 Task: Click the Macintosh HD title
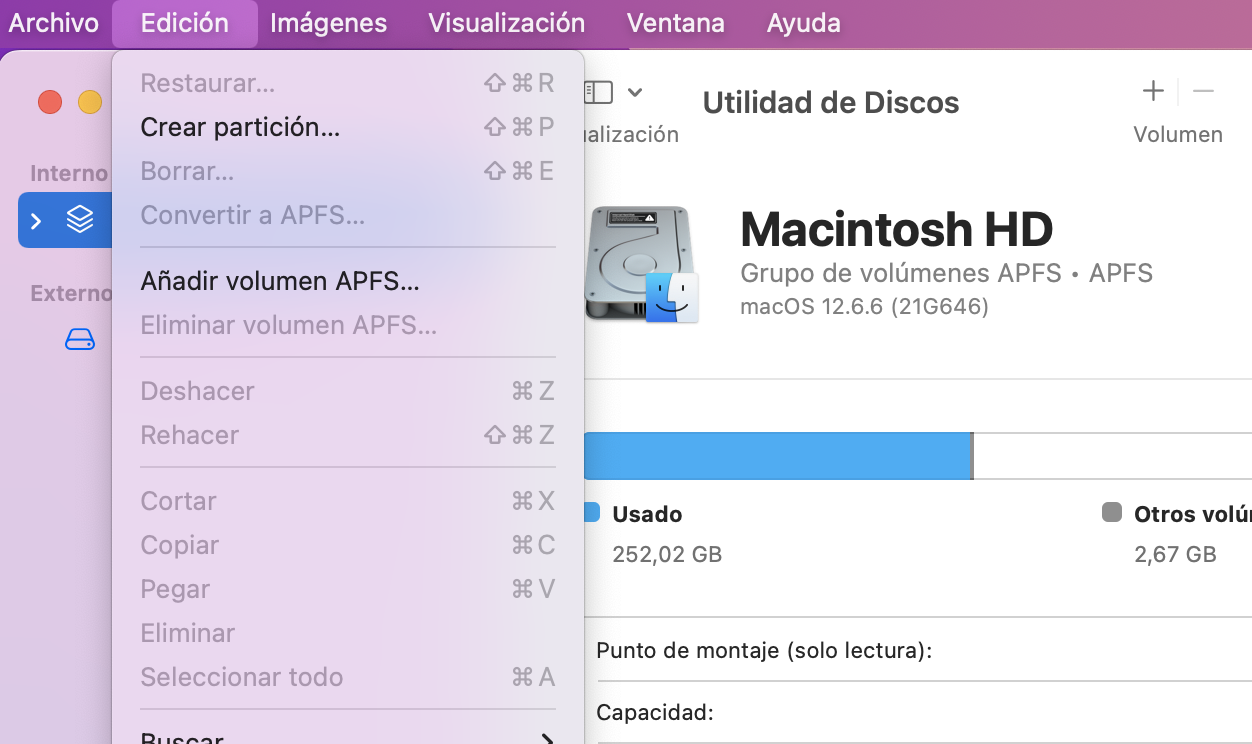click(x=897, y=230)
